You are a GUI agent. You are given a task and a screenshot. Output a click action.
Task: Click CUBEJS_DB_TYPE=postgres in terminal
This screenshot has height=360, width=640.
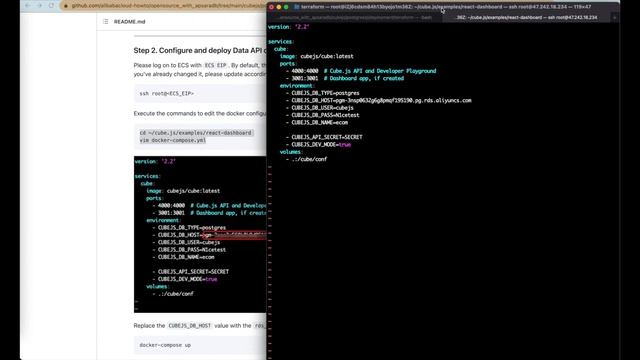point(325,93)
